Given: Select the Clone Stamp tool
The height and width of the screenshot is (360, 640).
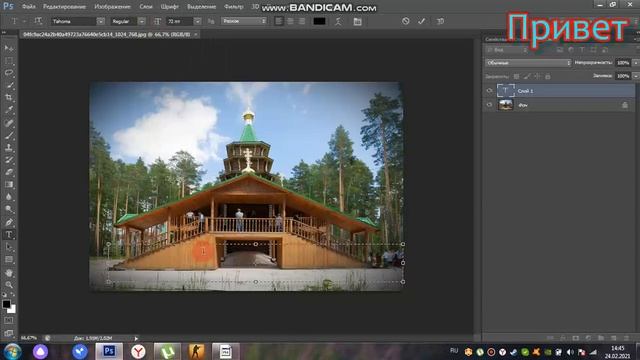Looking at the screenshot, I should coord(9,148).
